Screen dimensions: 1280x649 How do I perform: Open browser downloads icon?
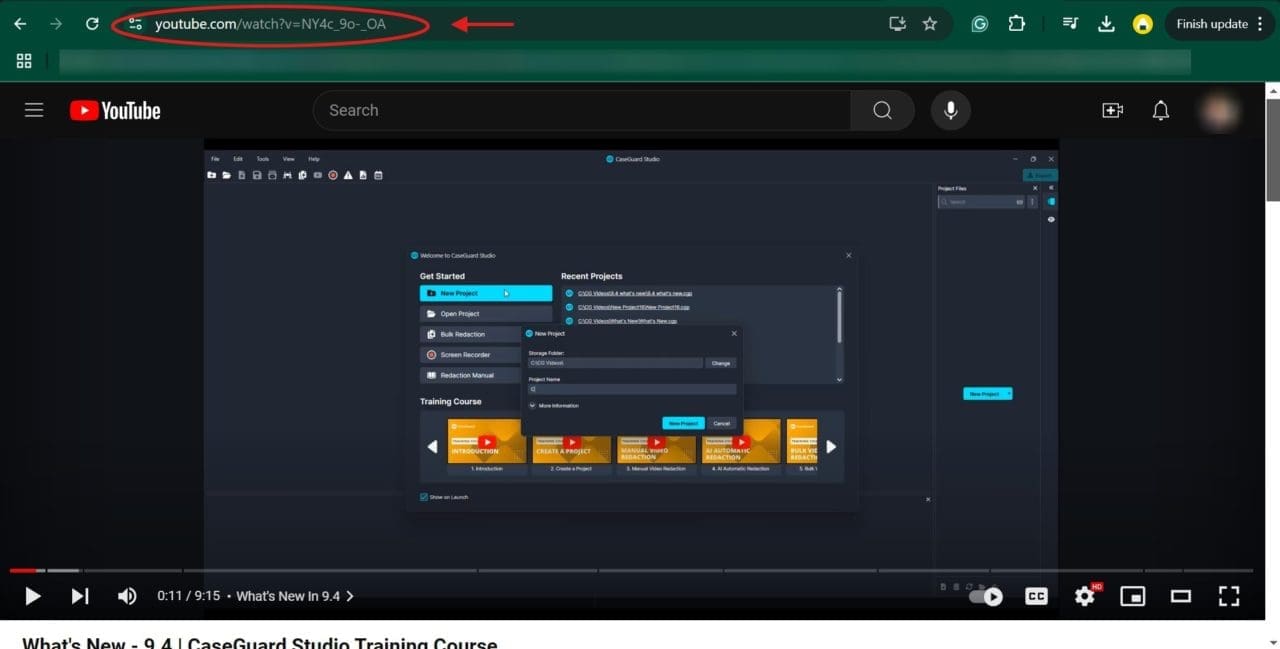pyautogui.click(x=1106, y=24)
